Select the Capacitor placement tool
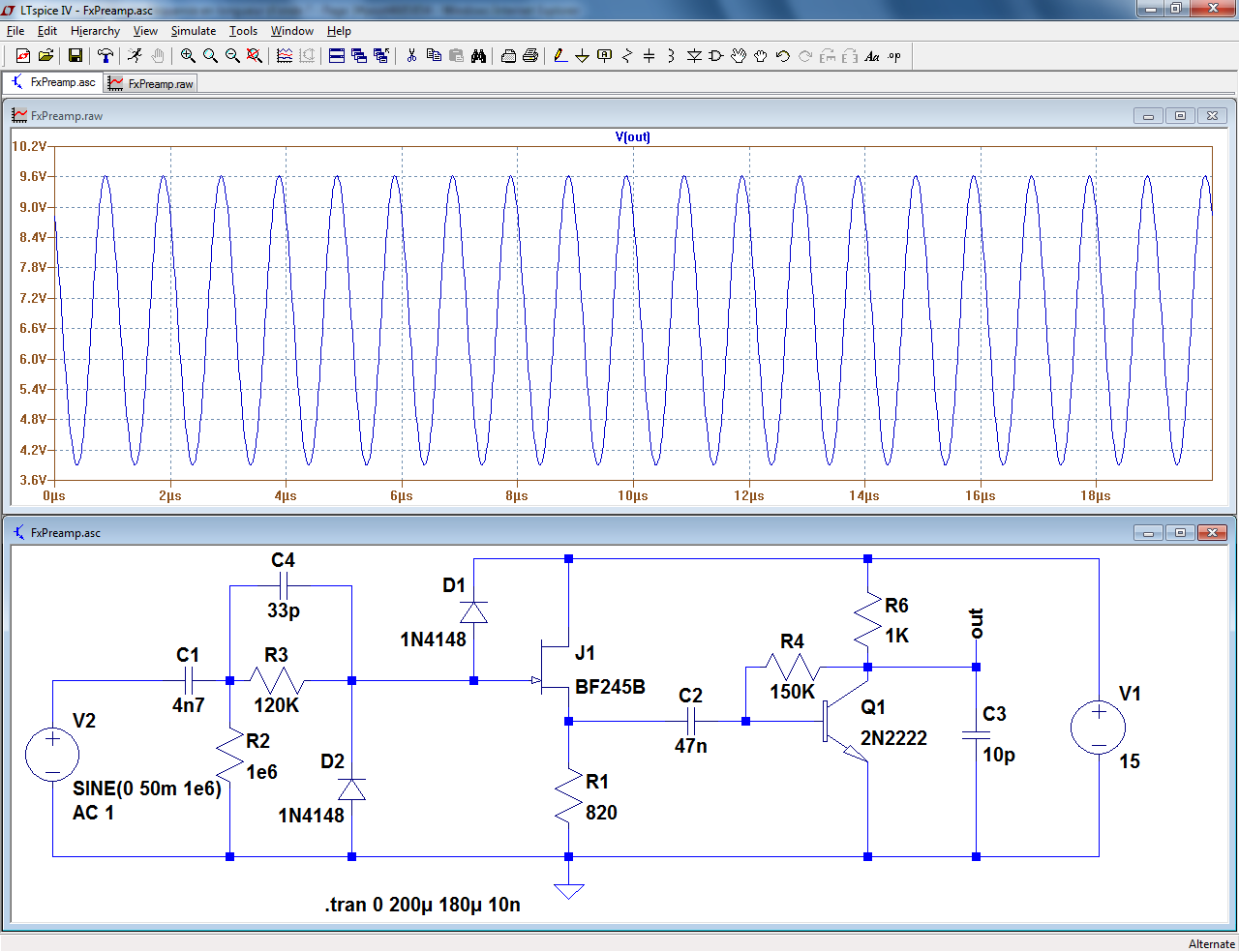 650,56
